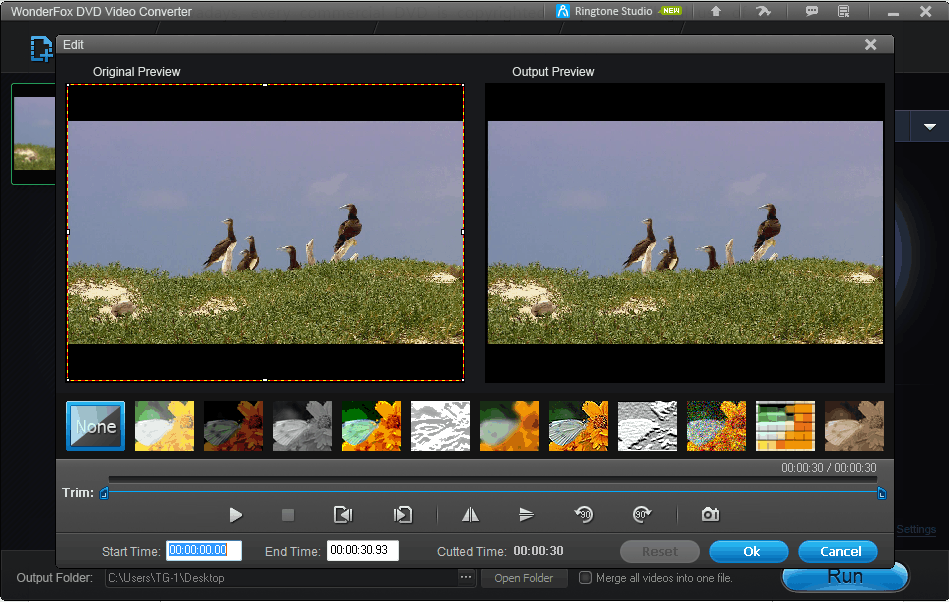Select the None effect thumbnail
This screenshot has height=602, width=949.
(x=96, y=426)
